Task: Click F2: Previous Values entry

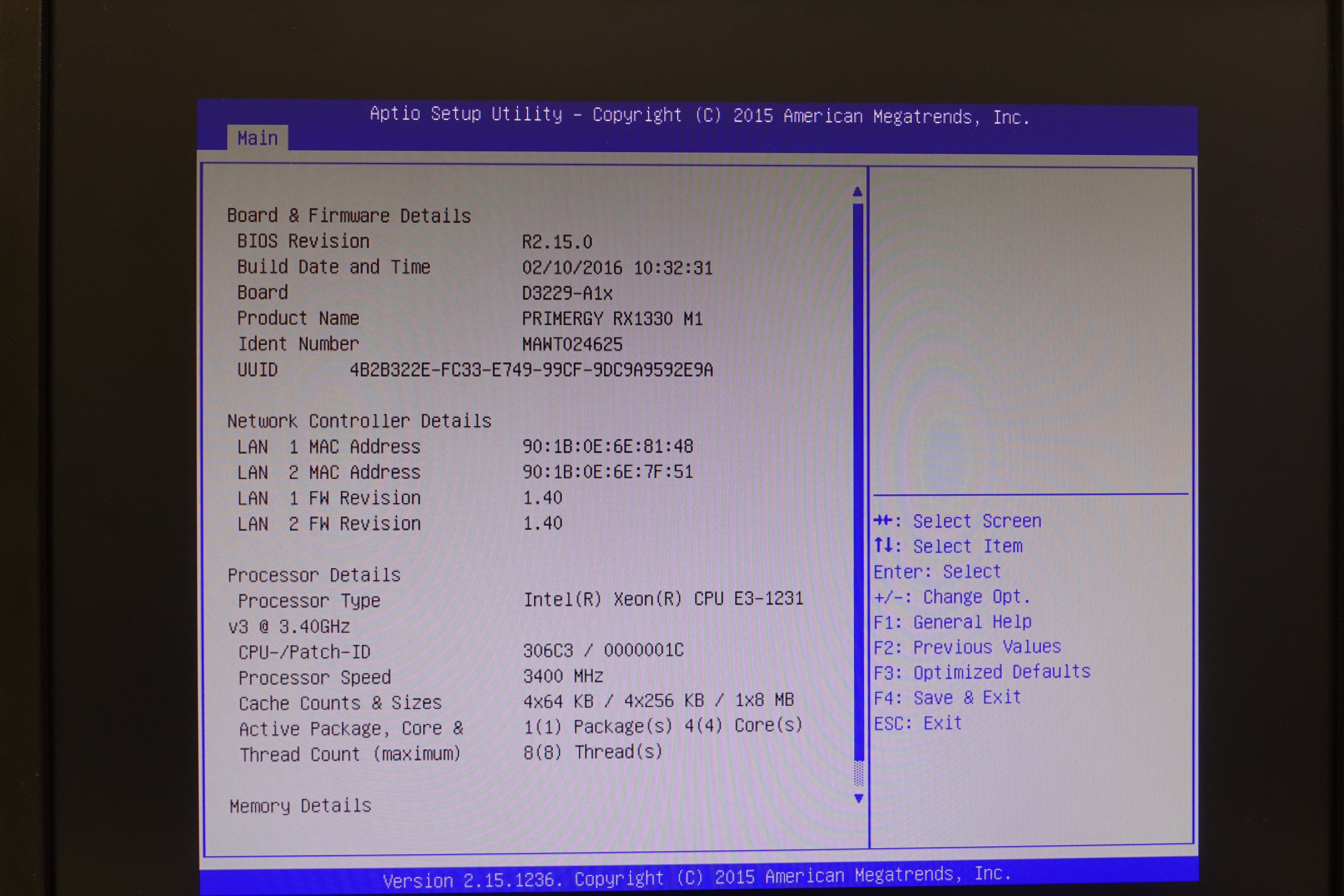Action: click(x=968, y=647)
